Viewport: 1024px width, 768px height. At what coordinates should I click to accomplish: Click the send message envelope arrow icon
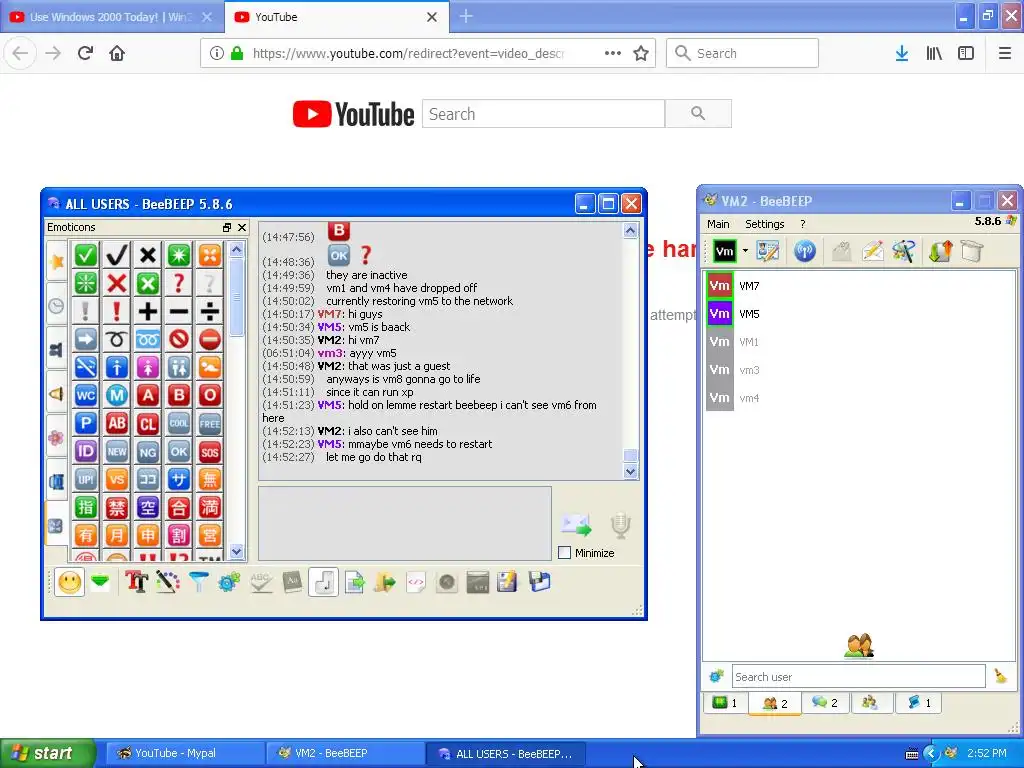(576, 524)
